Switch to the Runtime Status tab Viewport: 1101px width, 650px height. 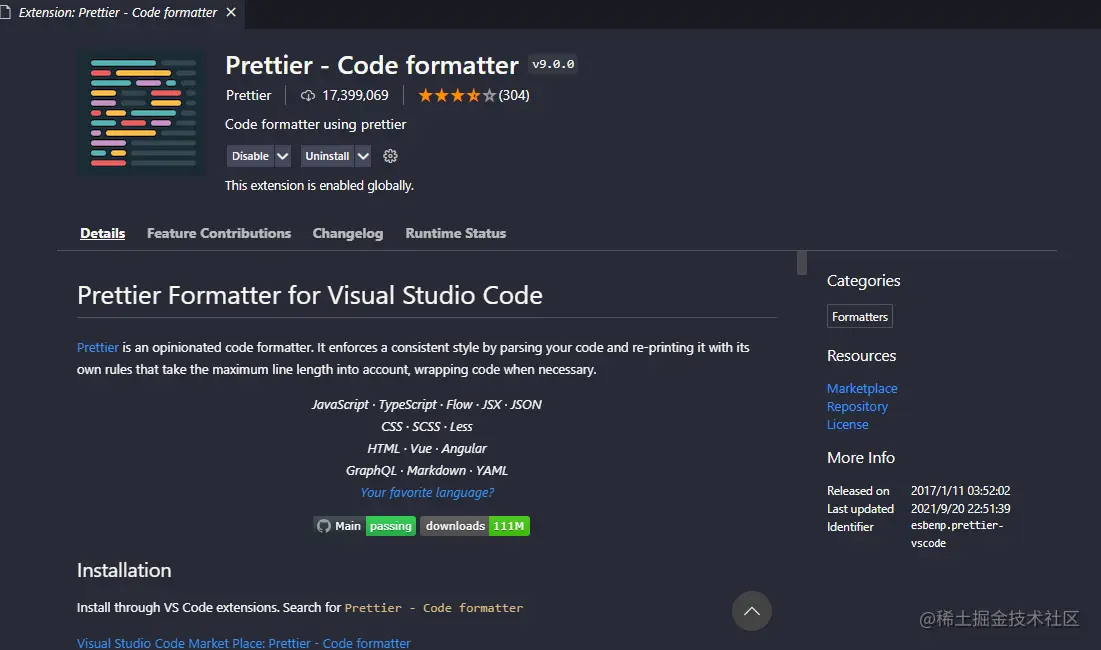pyautogui.click(x=456, y=233)
